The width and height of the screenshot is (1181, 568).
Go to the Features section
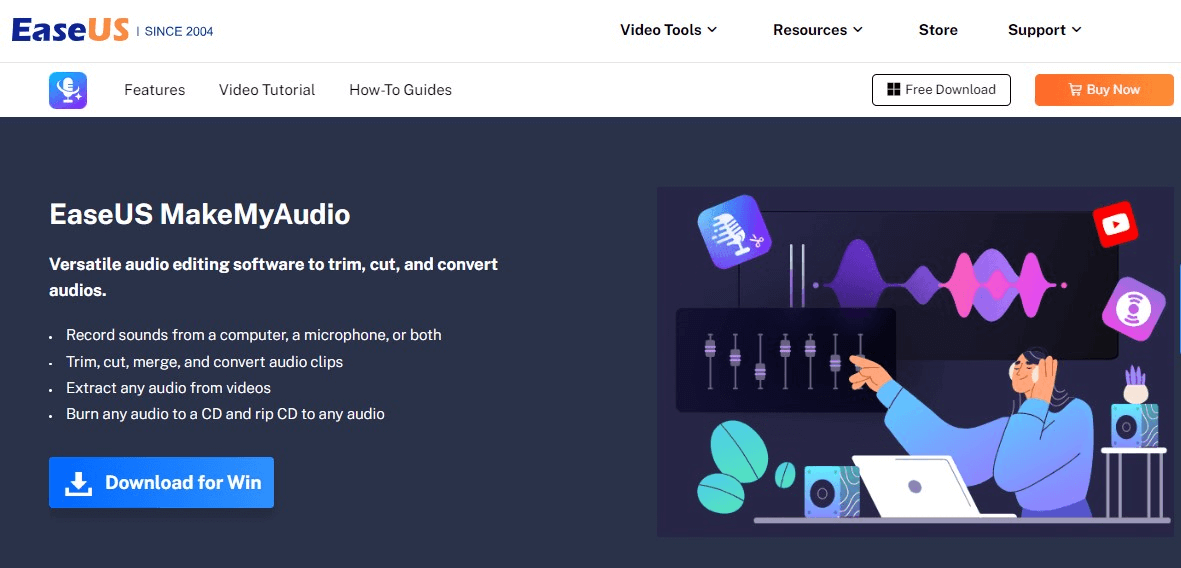coord(154,90)
